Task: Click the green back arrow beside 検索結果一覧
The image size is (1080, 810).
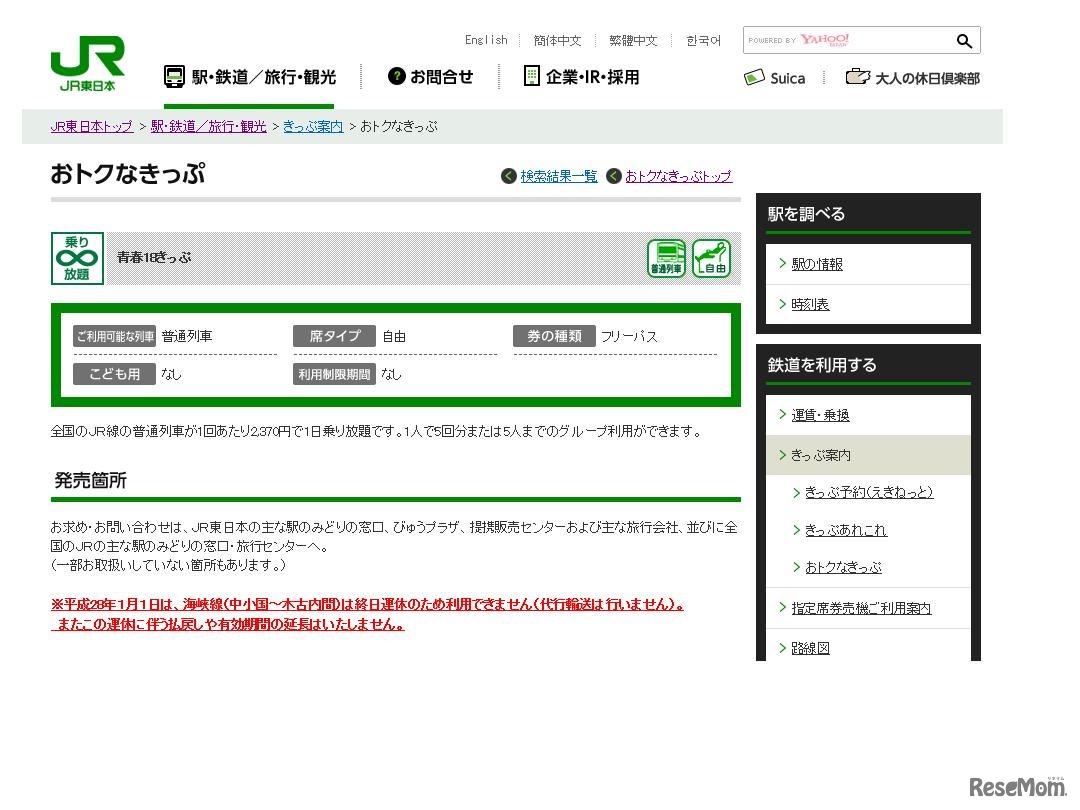Action: click(x=508, y=176)
